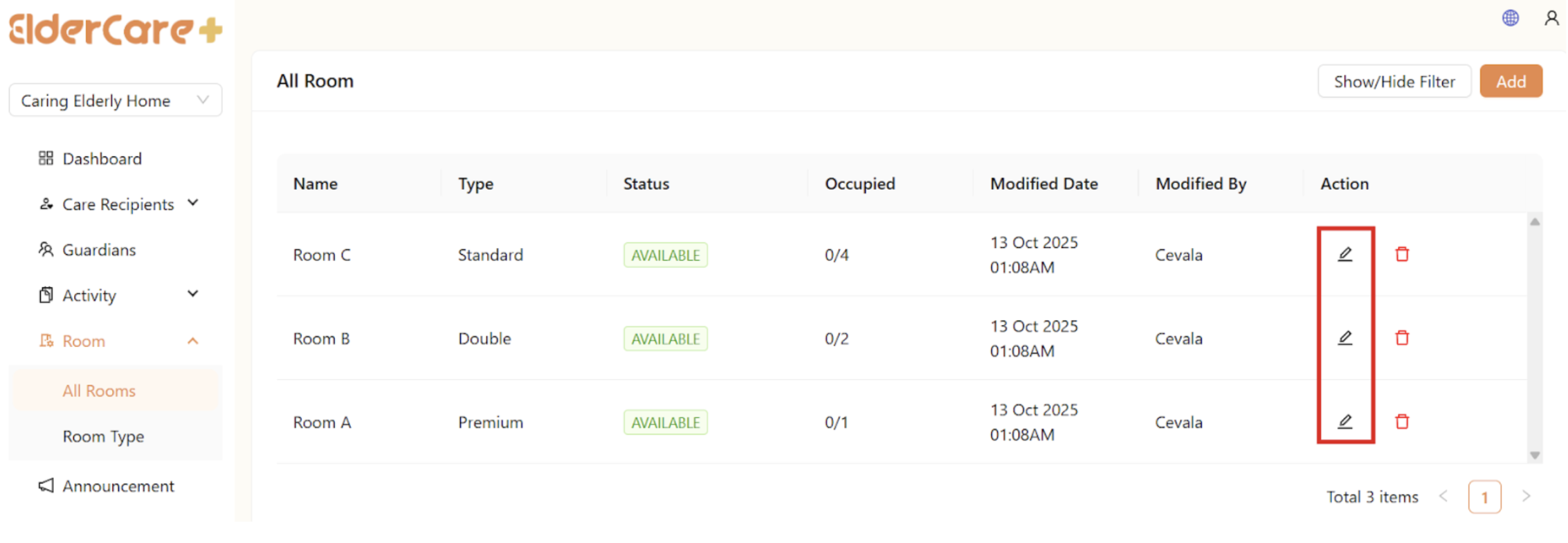This screenshot has width=1568, height=543.
Task: Delete Room C using the trash icon
Action: coord(1402,254)
